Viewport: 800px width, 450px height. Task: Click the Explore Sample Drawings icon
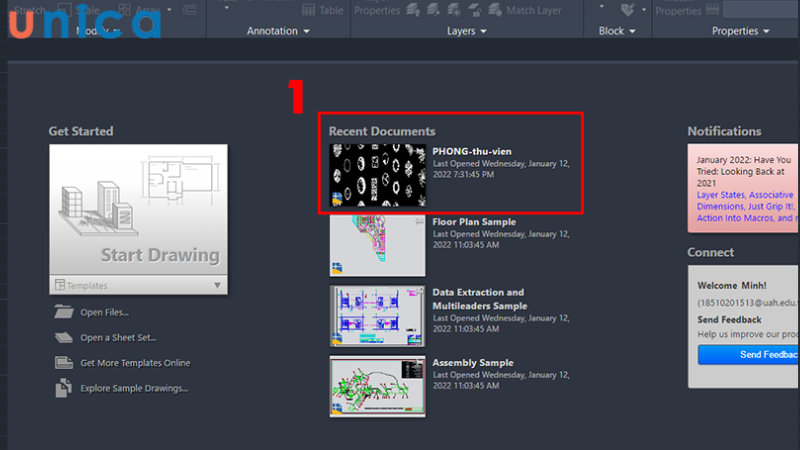[x=64, y=388]
